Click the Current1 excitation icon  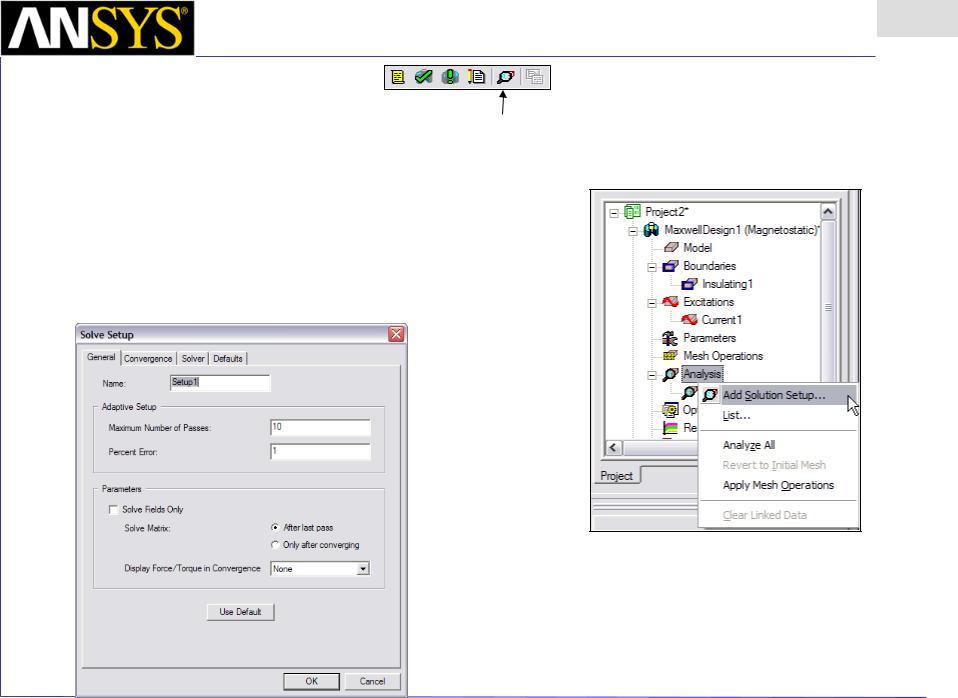point(690,320)
